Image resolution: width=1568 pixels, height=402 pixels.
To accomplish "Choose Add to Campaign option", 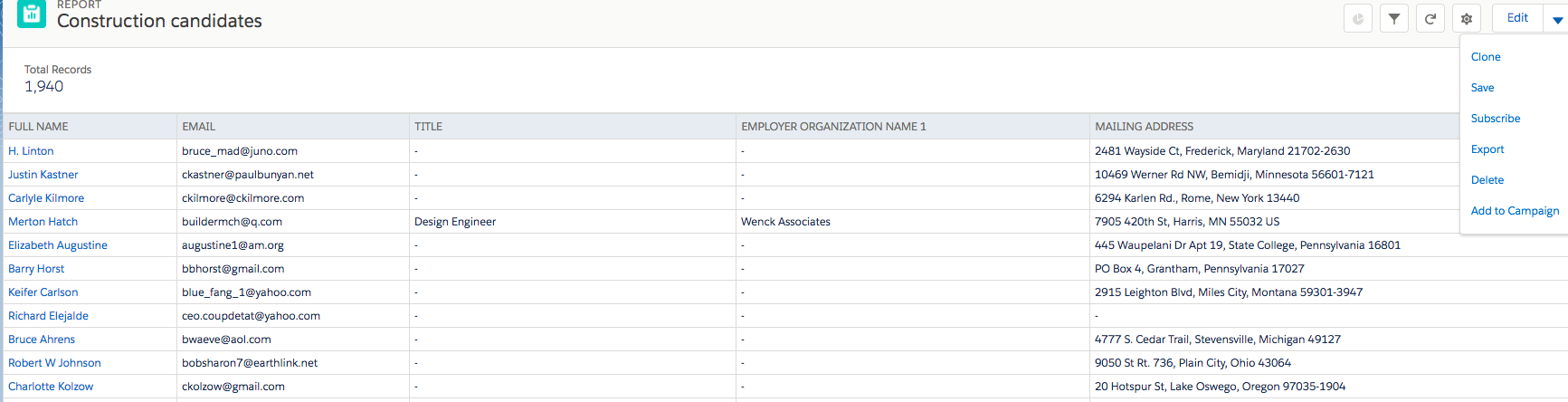I will point(1515,211).
